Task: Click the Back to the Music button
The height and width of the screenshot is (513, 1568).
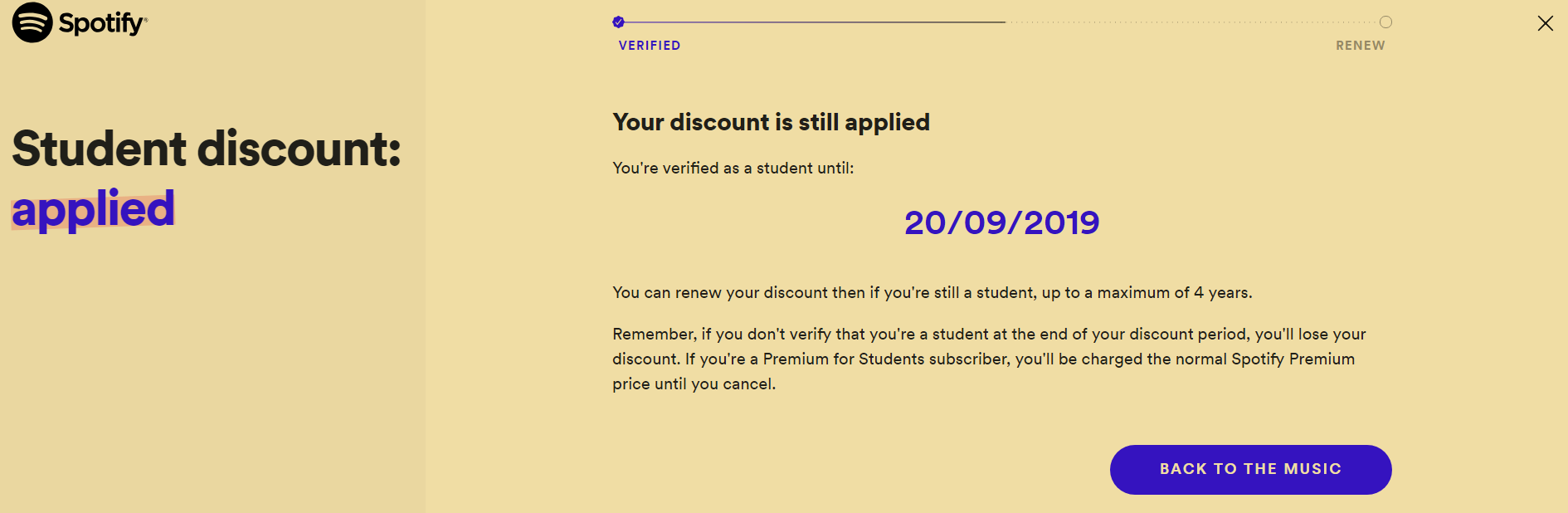Action: point(1250,470)
